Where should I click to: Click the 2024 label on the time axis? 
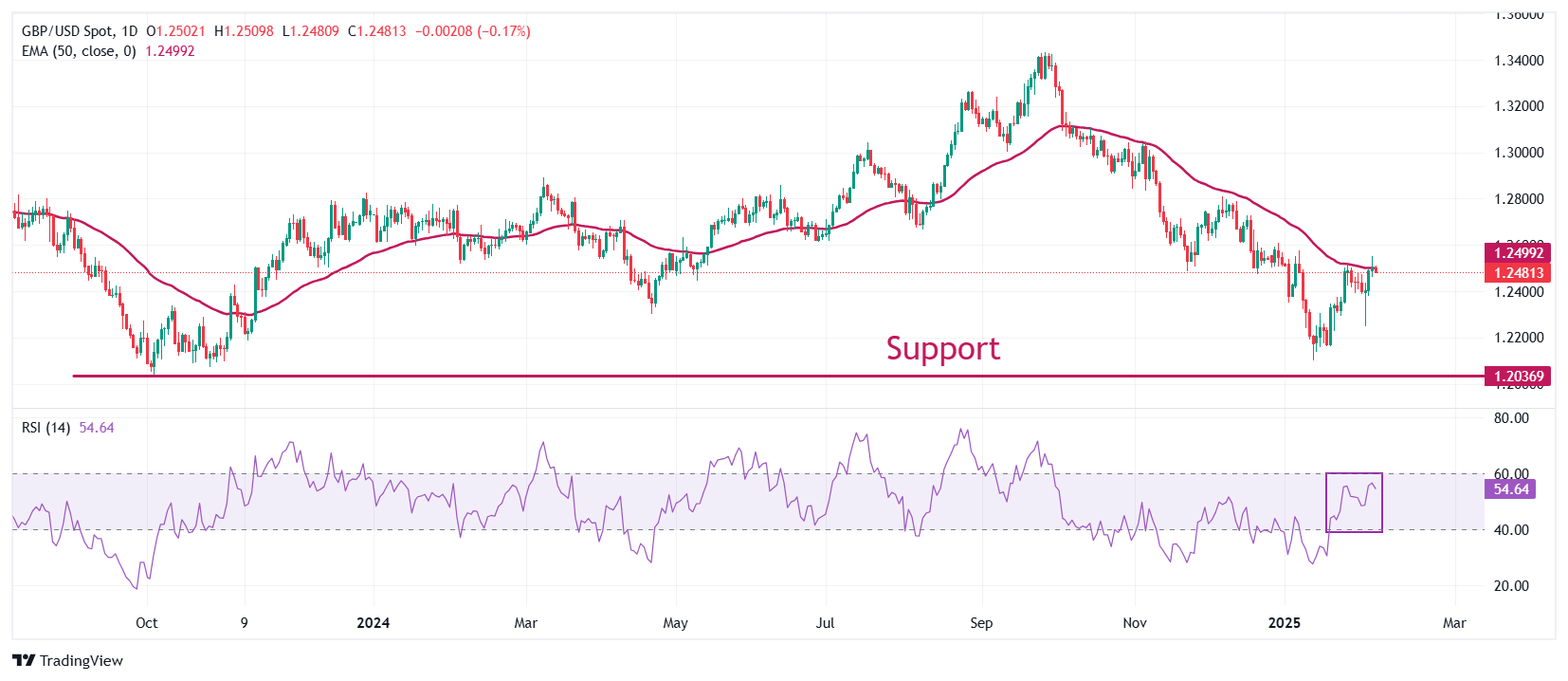[374, 623]
